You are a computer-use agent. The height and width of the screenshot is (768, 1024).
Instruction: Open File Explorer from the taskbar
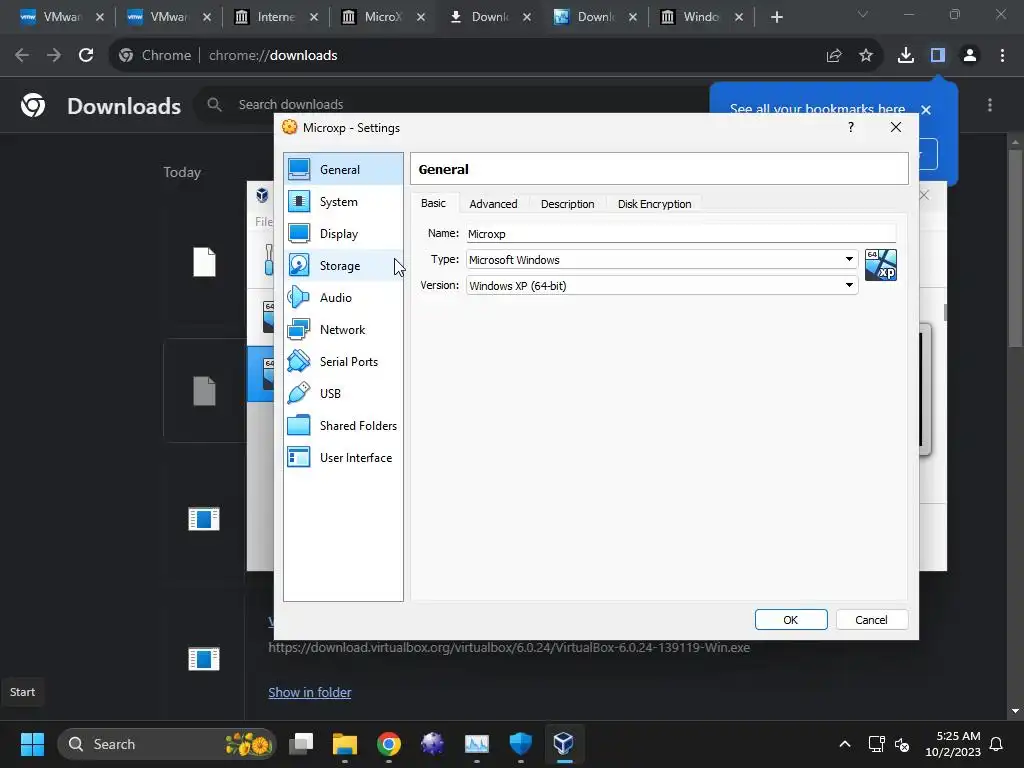click(345, 744)
